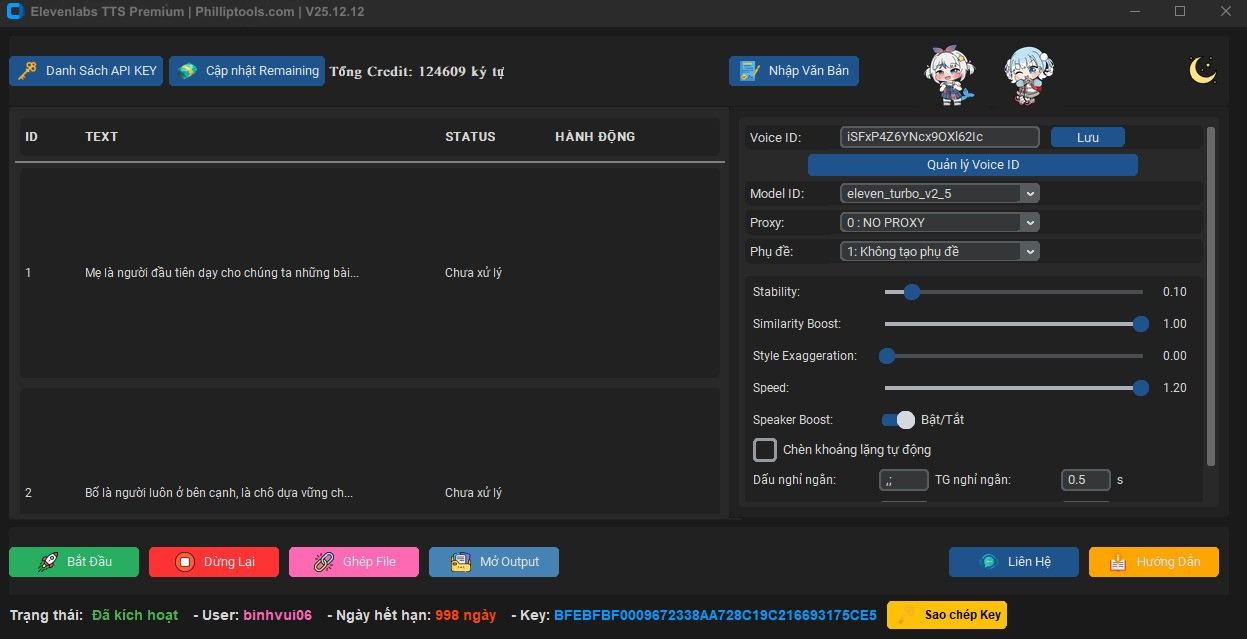The width and height of the screenshot is (1247, 639).
Task: Open Quản lý Voice ID
Action: [x=973, y=164]
